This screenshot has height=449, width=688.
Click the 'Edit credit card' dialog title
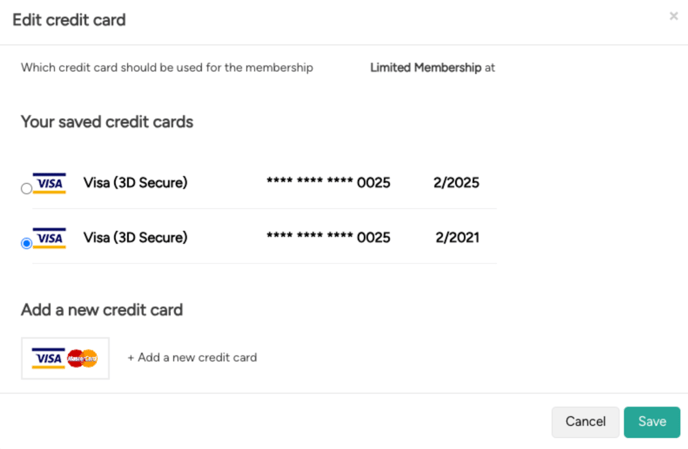coord(69,20)
